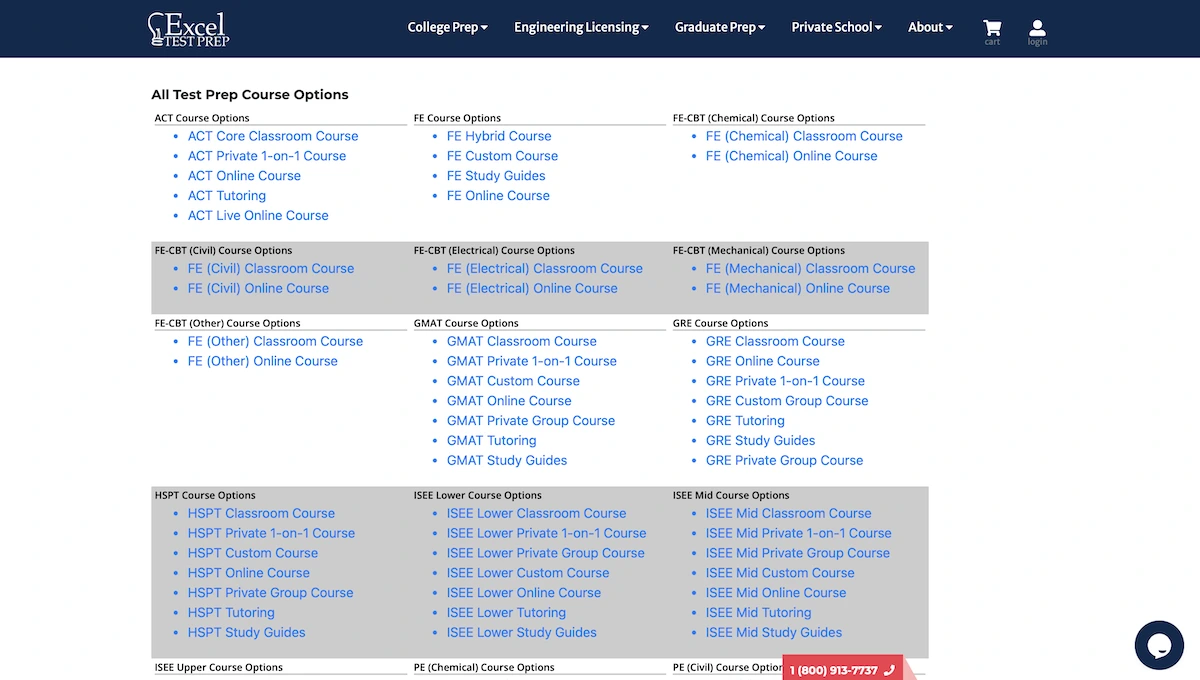
Task: Call using the red phone number banner
Action: tap(842, 669)
